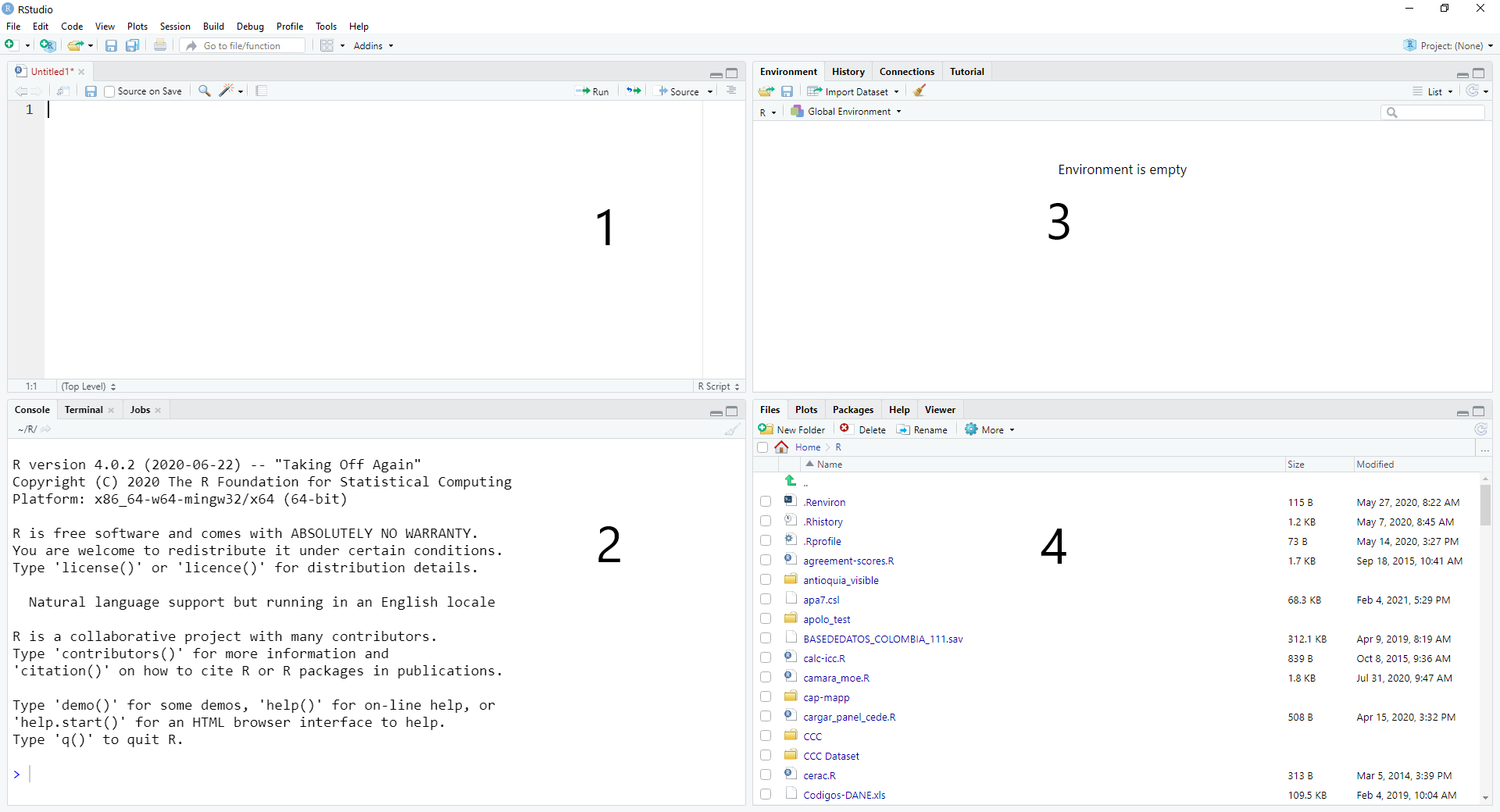Click the find/replace magnifier in editor toolbar
1500x812 pixels.
(x=204, y=91)
